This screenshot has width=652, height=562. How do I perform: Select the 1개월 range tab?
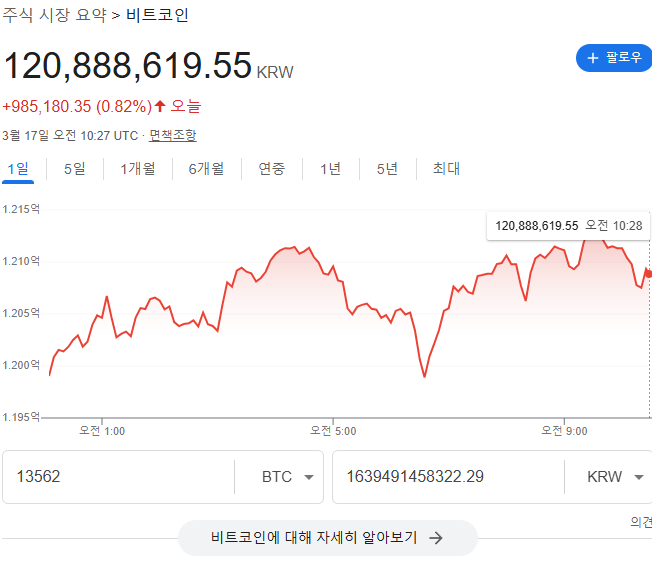point(138,169)
